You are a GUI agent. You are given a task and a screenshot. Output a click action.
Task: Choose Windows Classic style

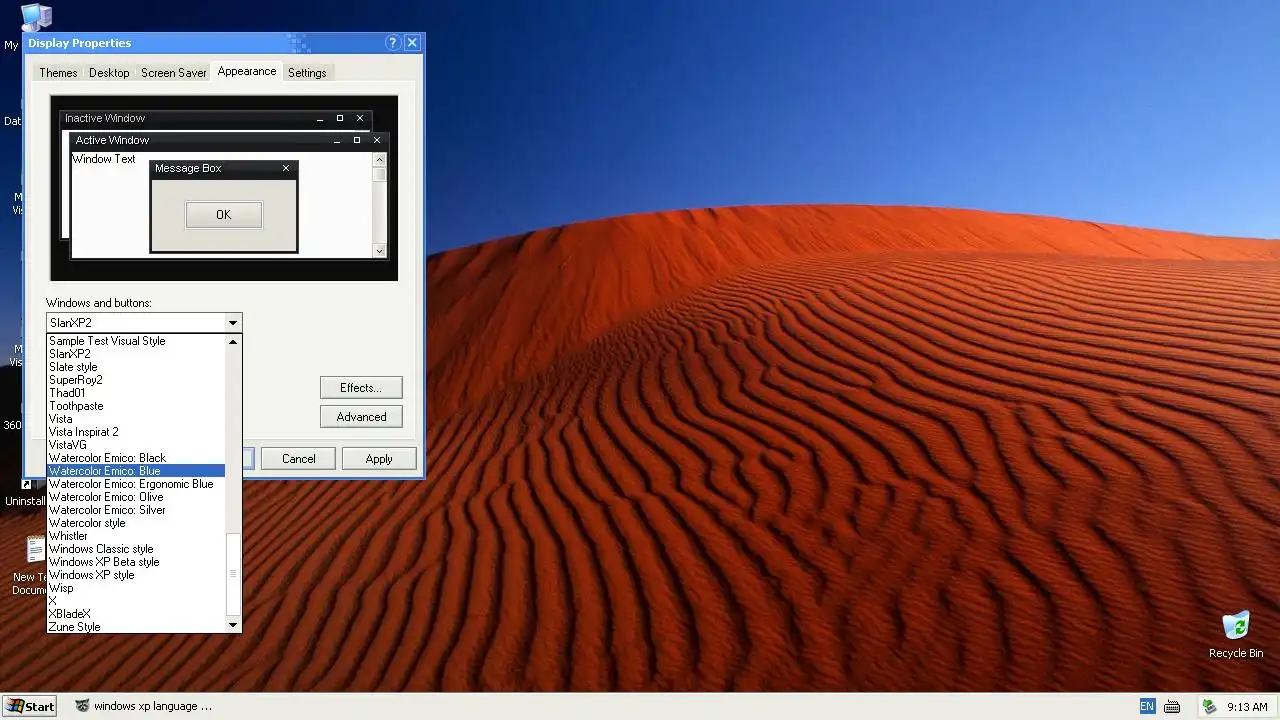136,549
